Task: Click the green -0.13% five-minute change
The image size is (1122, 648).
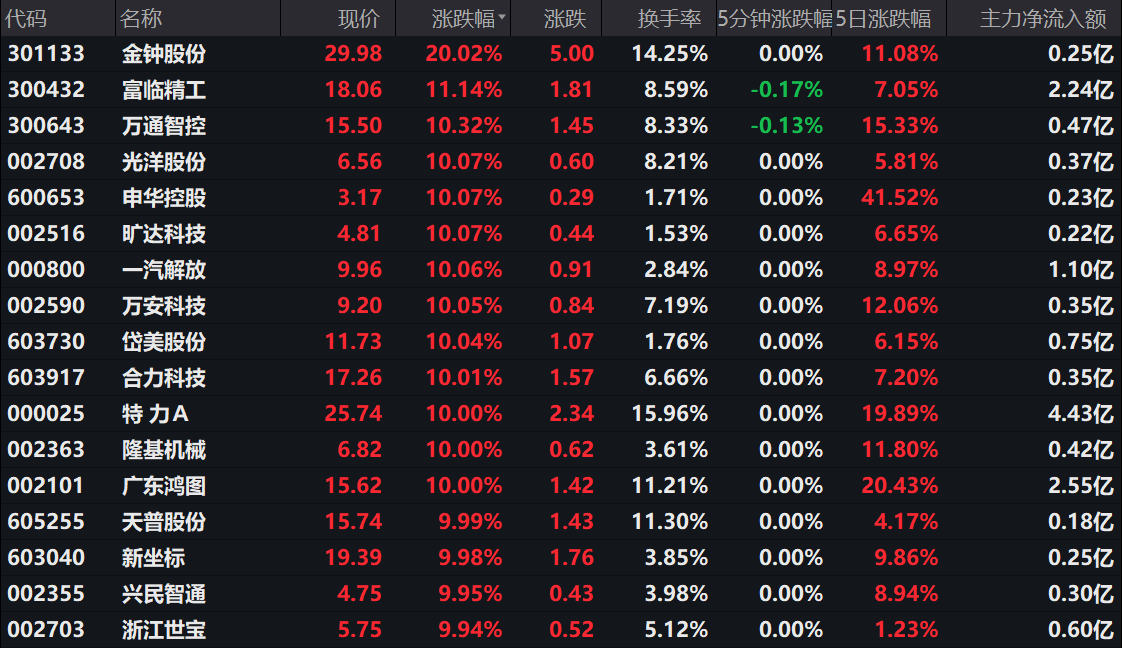Action: pyautogui.click(x=786, y=126)
